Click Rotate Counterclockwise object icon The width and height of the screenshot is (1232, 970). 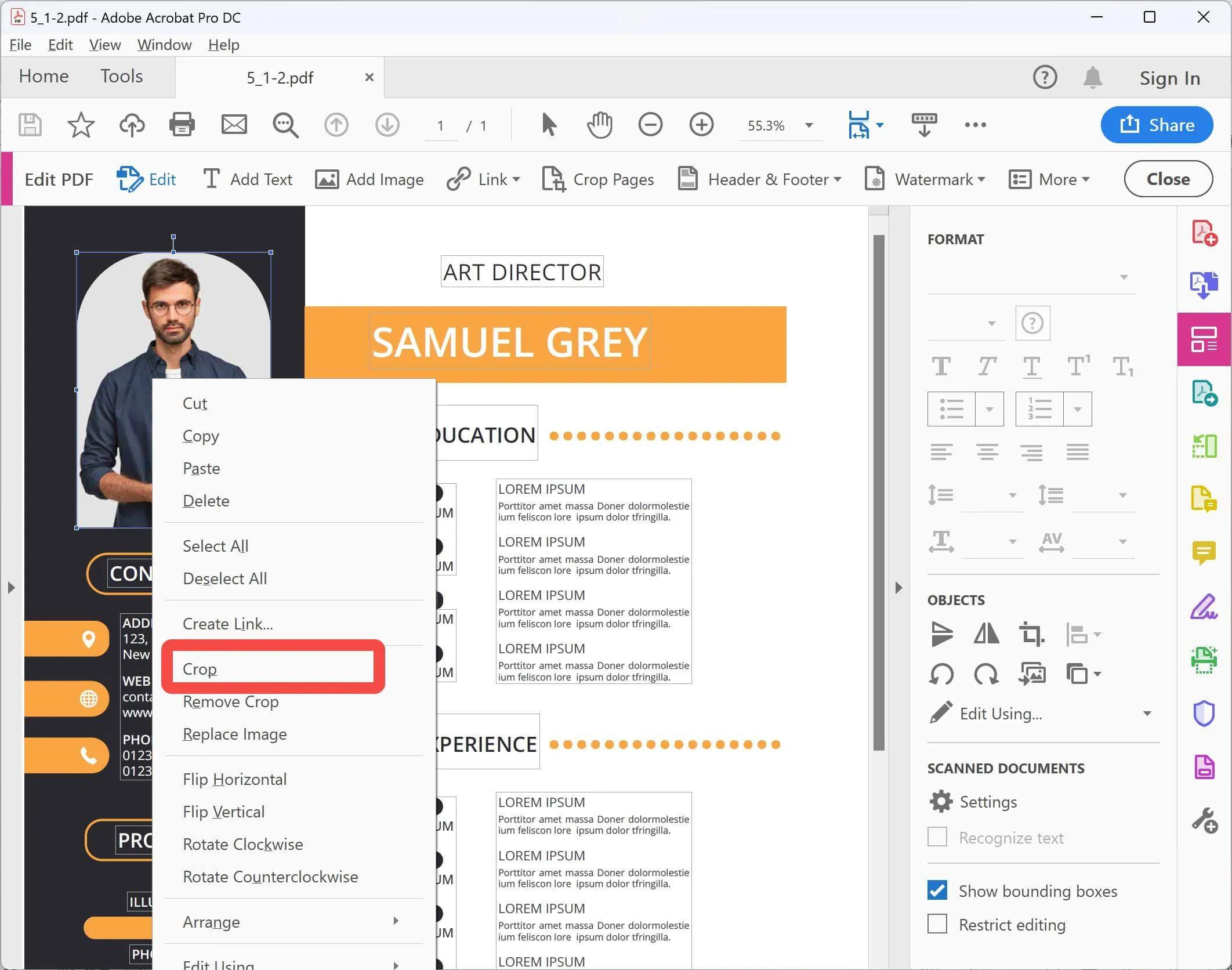click(x=941, y=674)
